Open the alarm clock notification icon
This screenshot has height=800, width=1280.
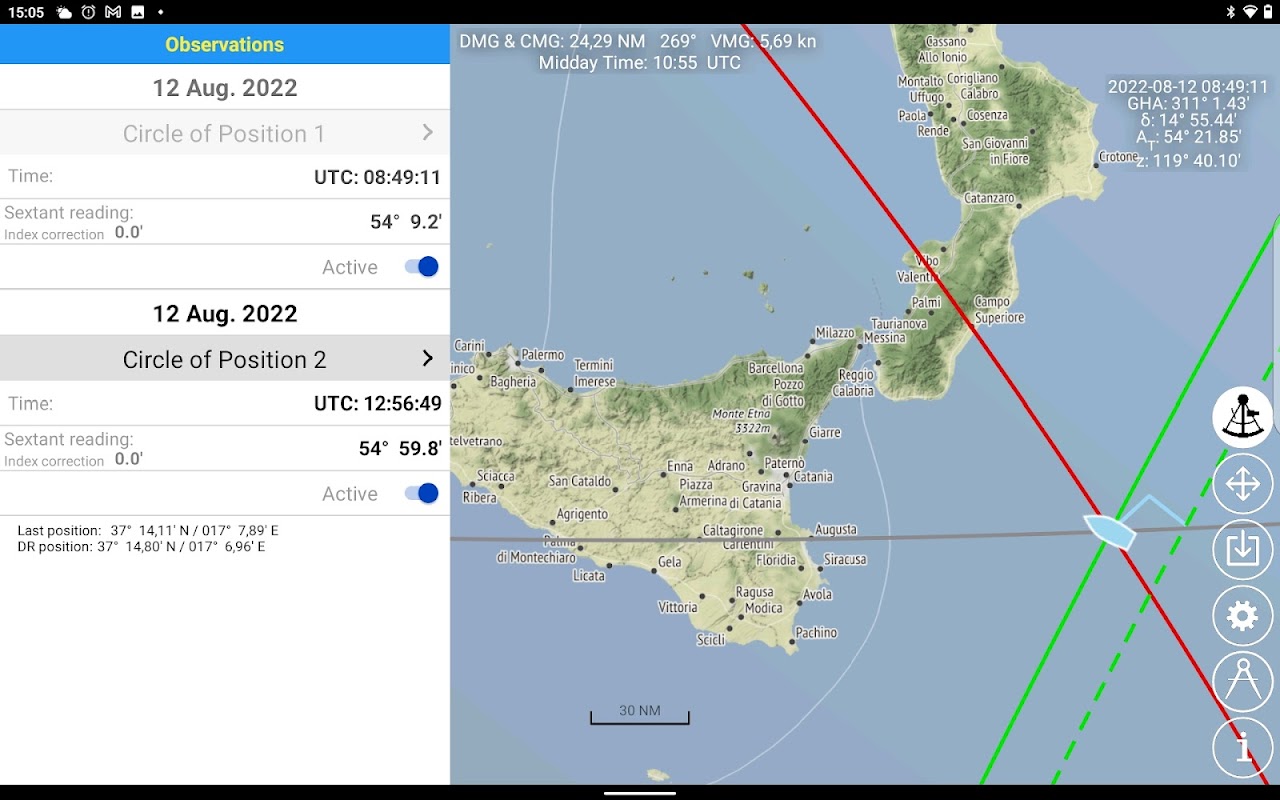(89, 12)
